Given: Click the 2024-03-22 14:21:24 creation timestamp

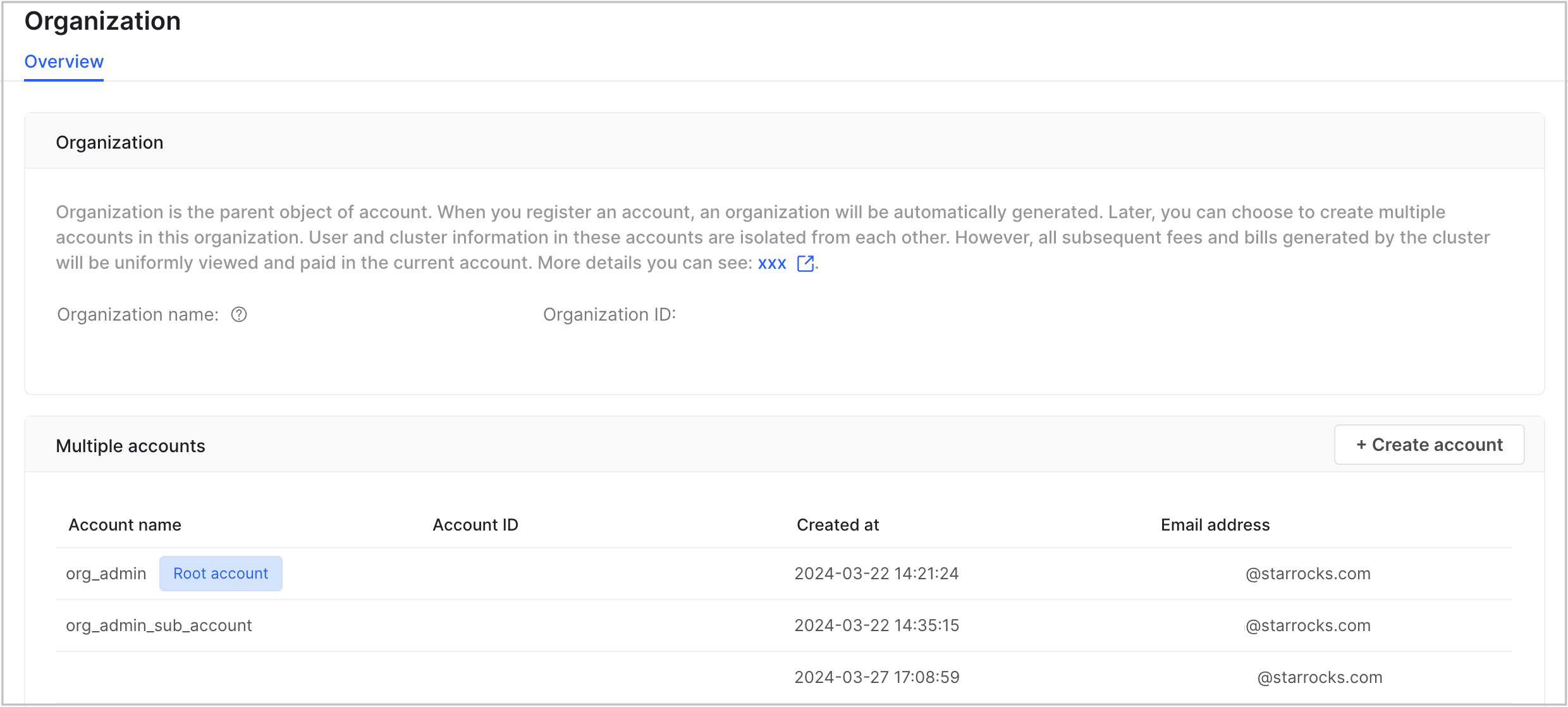Looking at the screenshot, I should coord(876,574).
